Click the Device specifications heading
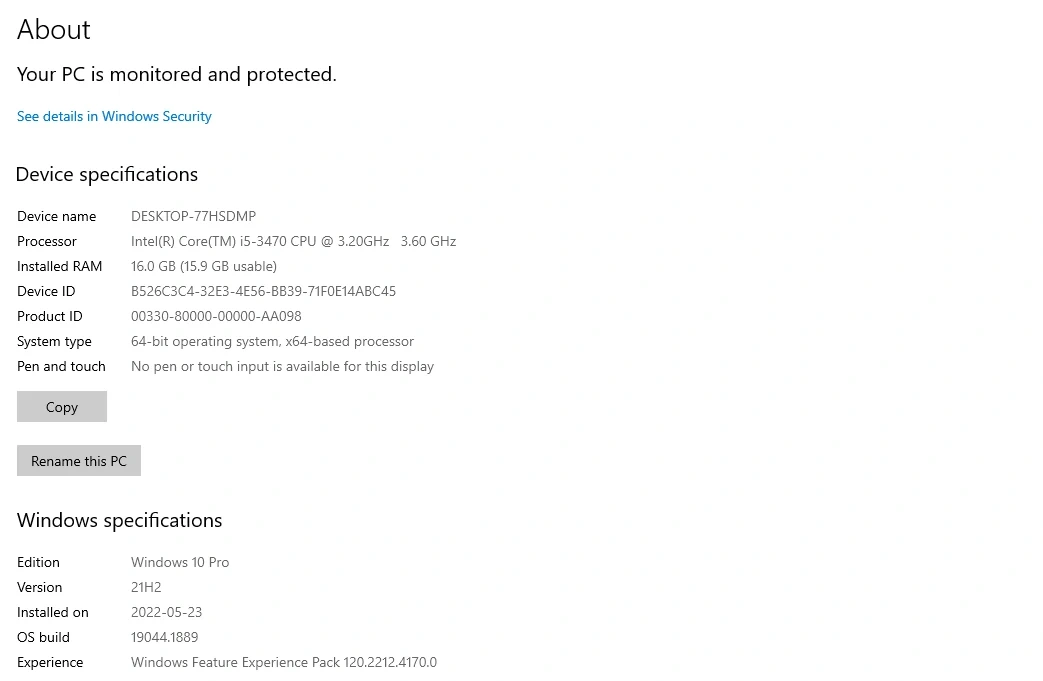 pyautogui.click(x=107, y=174)
